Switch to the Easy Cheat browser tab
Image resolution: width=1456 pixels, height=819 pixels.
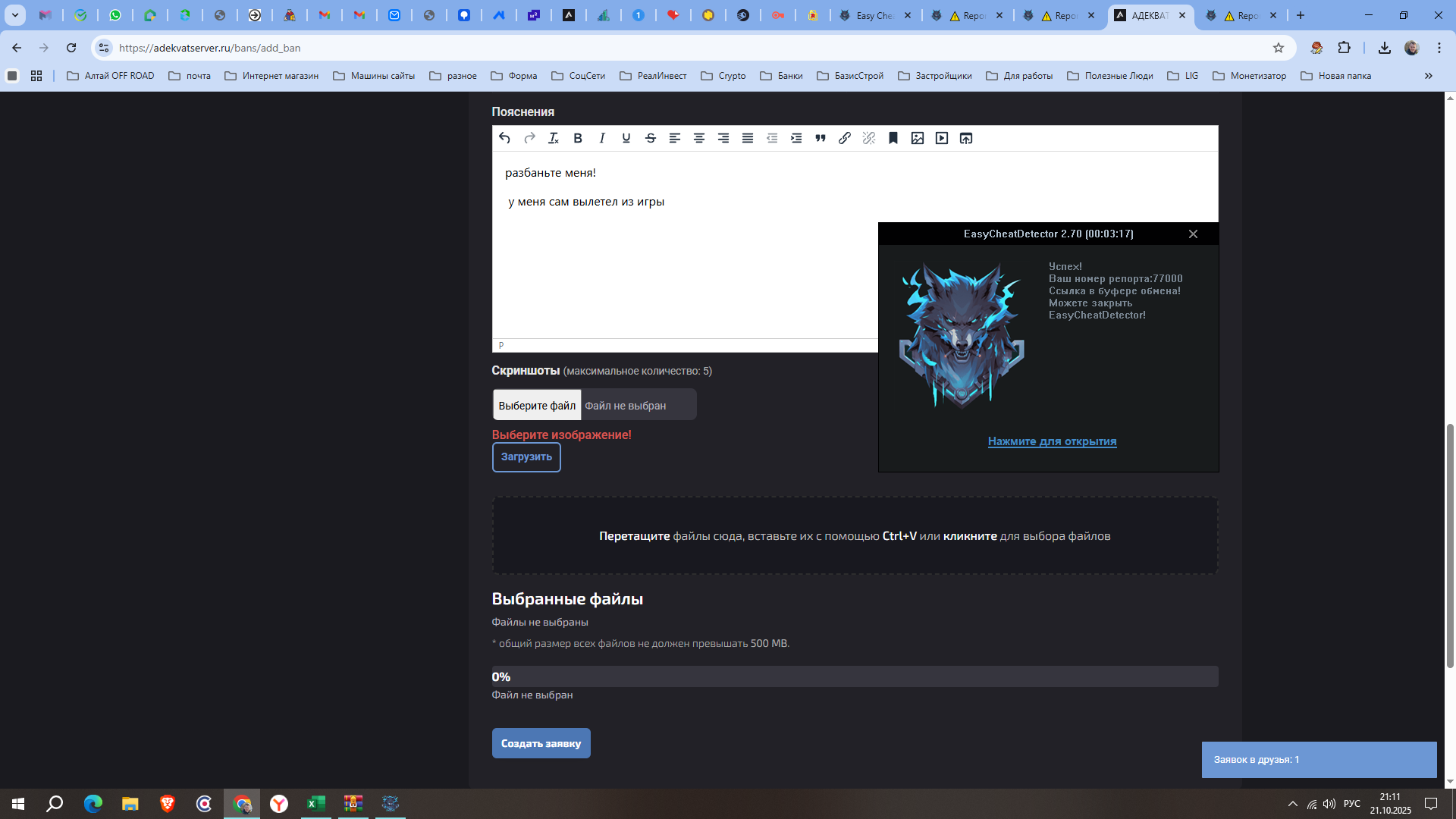pyautogui.click(x=874, y=15)
